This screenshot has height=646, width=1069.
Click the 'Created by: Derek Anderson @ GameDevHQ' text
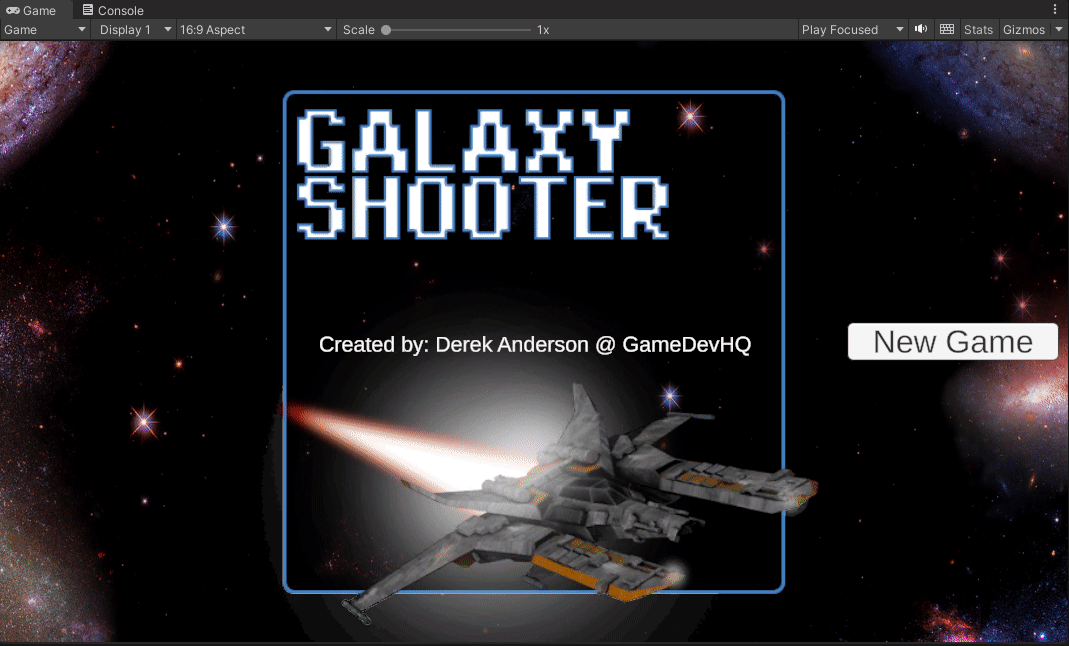pos(534,345)
